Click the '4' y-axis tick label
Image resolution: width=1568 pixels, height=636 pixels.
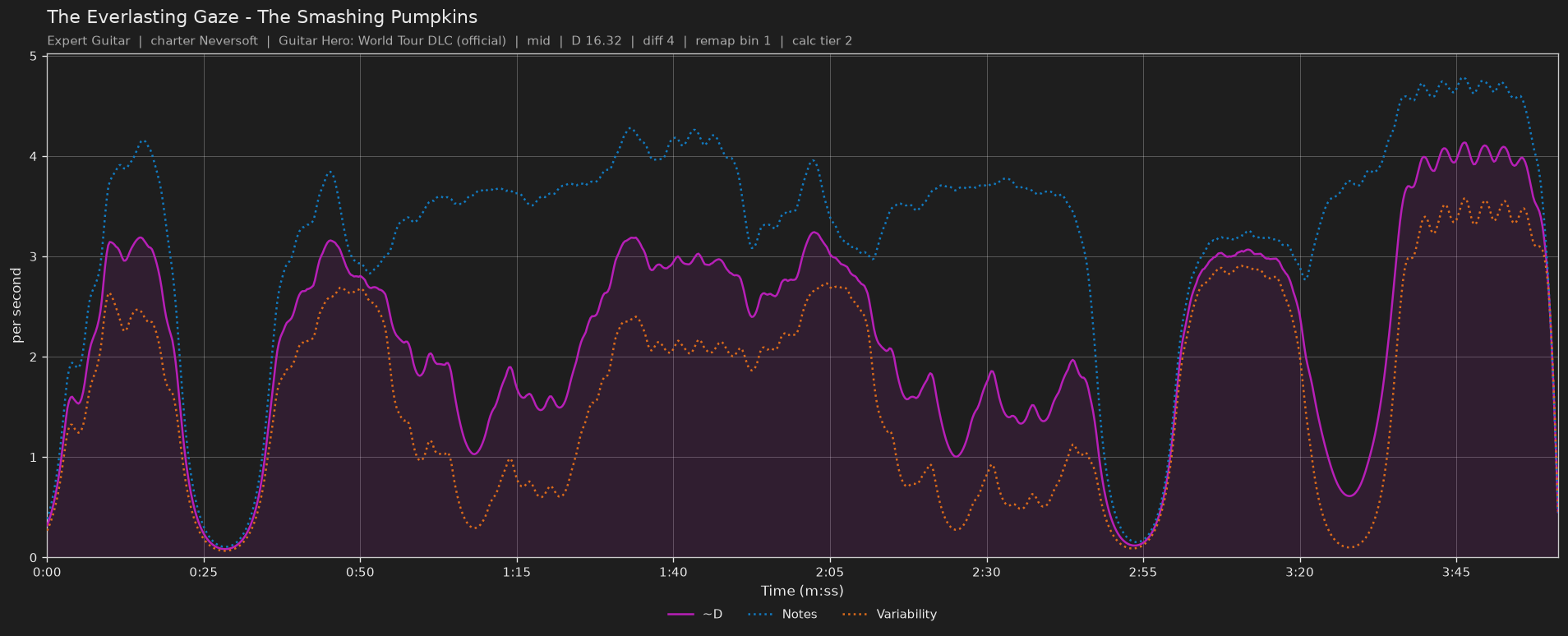tap(33, 157)
